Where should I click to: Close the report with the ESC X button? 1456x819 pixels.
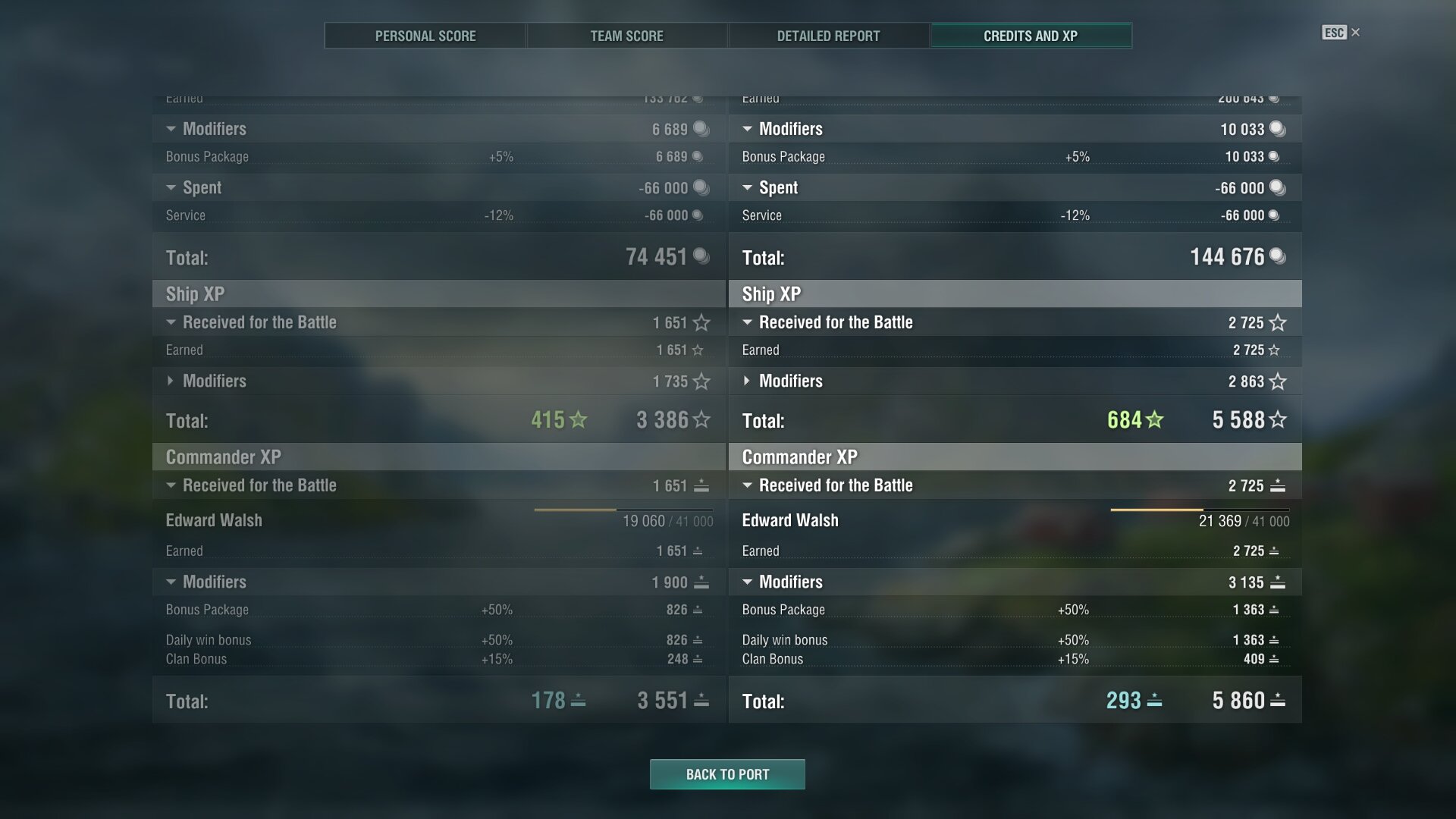1341,33
